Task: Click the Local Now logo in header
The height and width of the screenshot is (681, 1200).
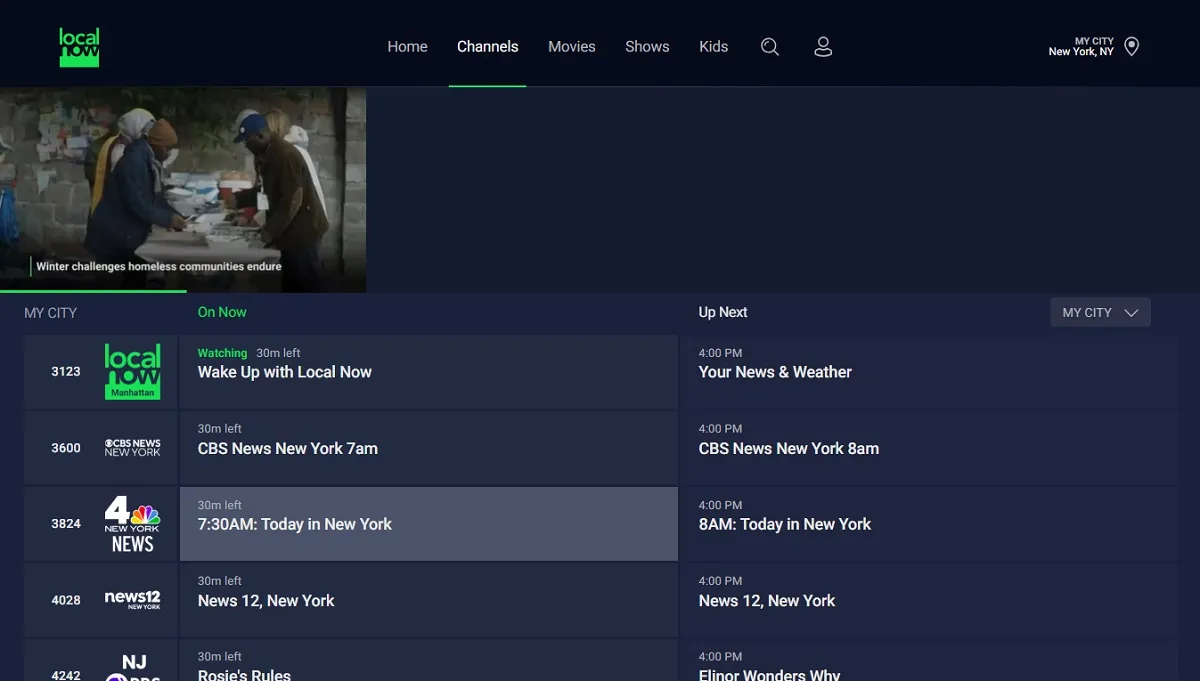Action: pyautogui.click(x=79, y=47)
